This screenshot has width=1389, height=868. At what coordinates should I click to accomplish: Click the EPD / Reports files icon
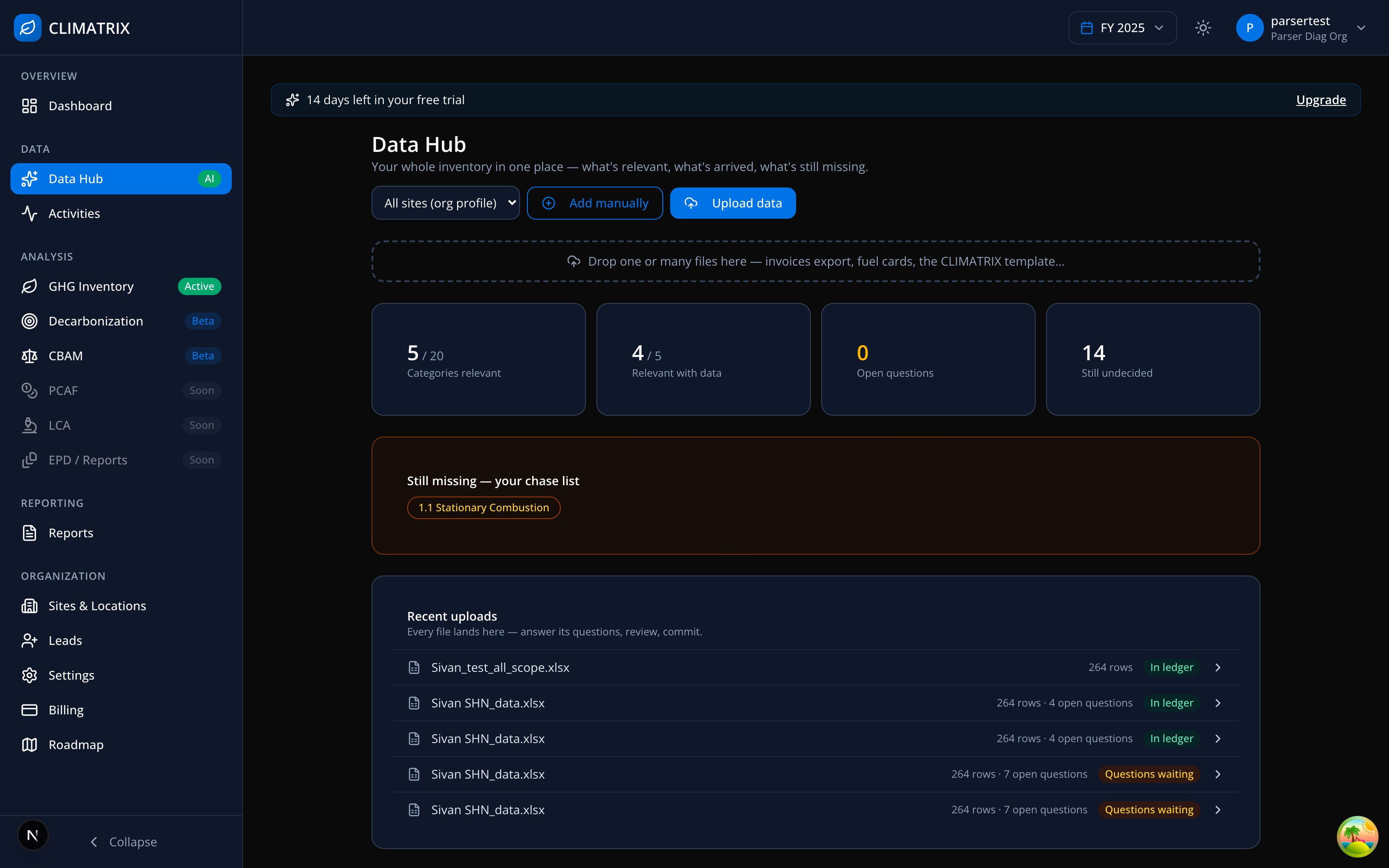point(29,460)
